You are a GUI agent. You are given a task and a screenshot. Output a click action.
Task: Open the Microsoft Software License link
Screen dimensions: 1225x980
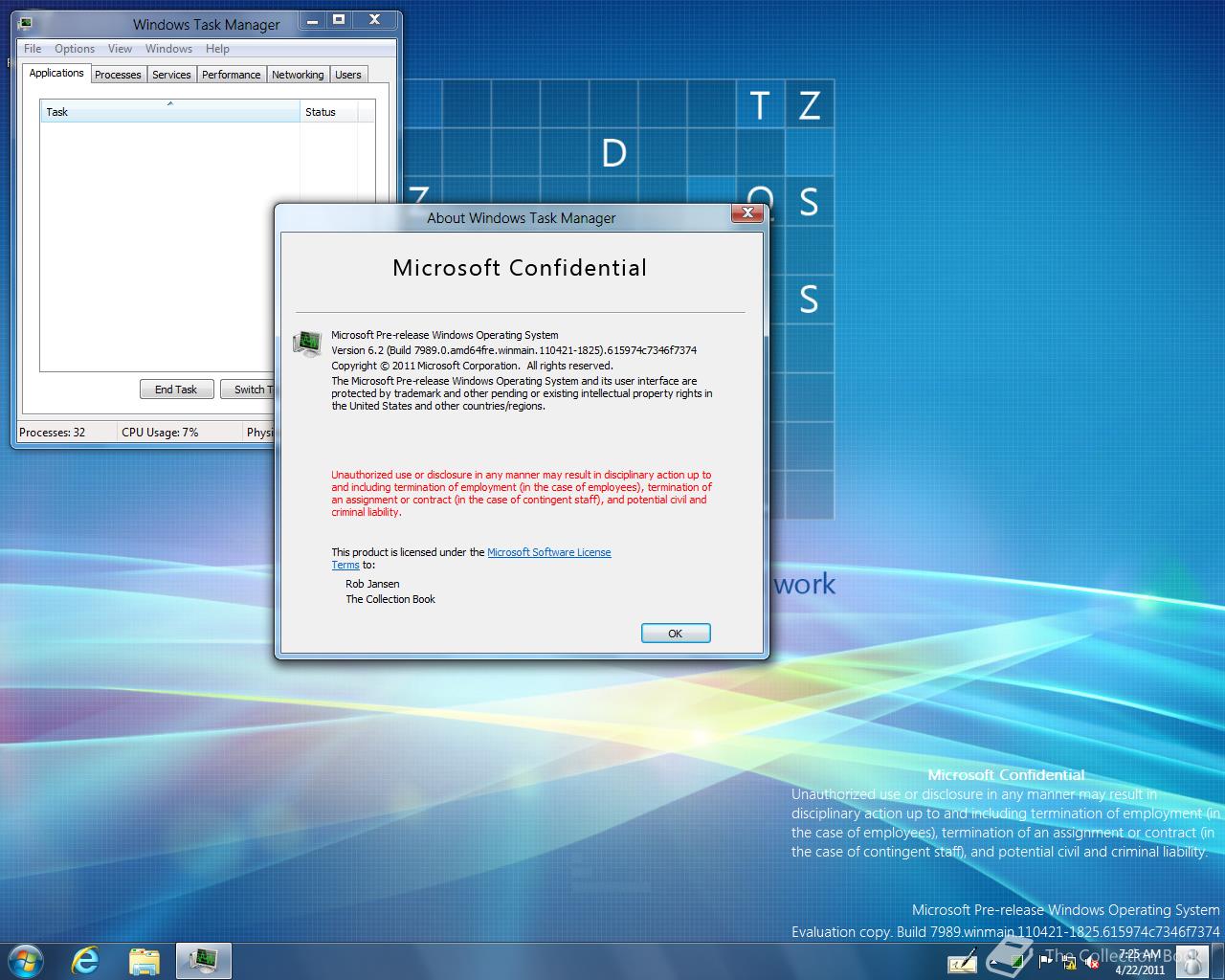[x=548, y=552]
